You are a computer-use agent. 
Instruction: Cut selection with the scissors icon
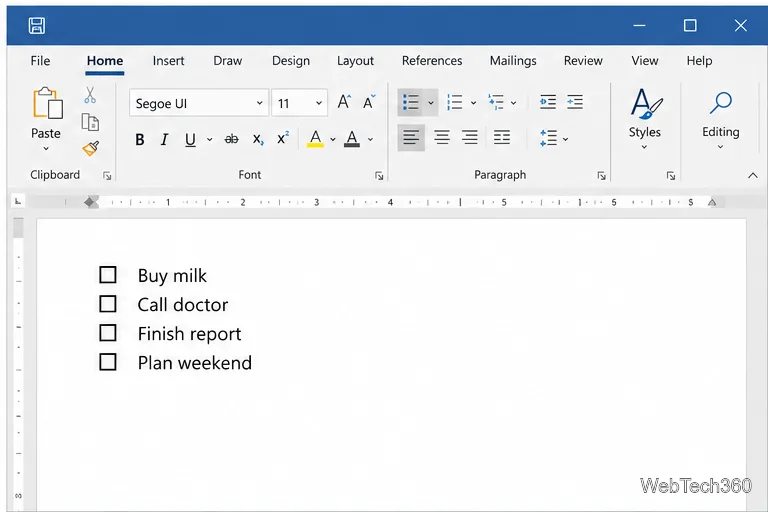(x=90, y=95)
